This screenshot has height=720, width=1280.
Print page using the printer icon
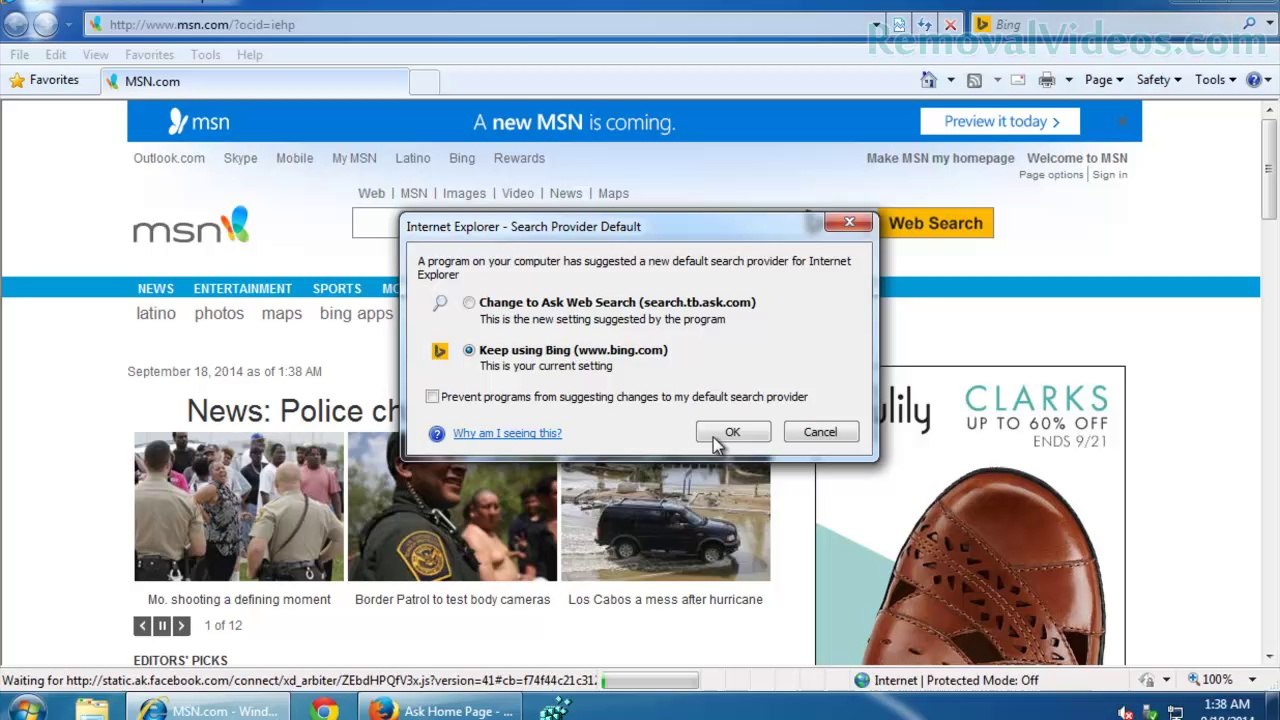(1047, 80)
